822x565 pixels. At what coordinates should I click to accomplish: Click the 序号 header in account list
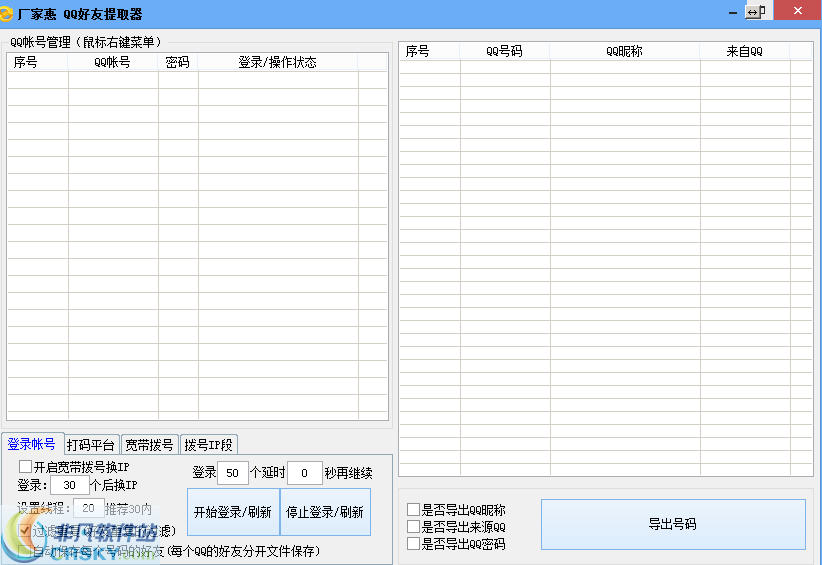(x=37, y=62)
